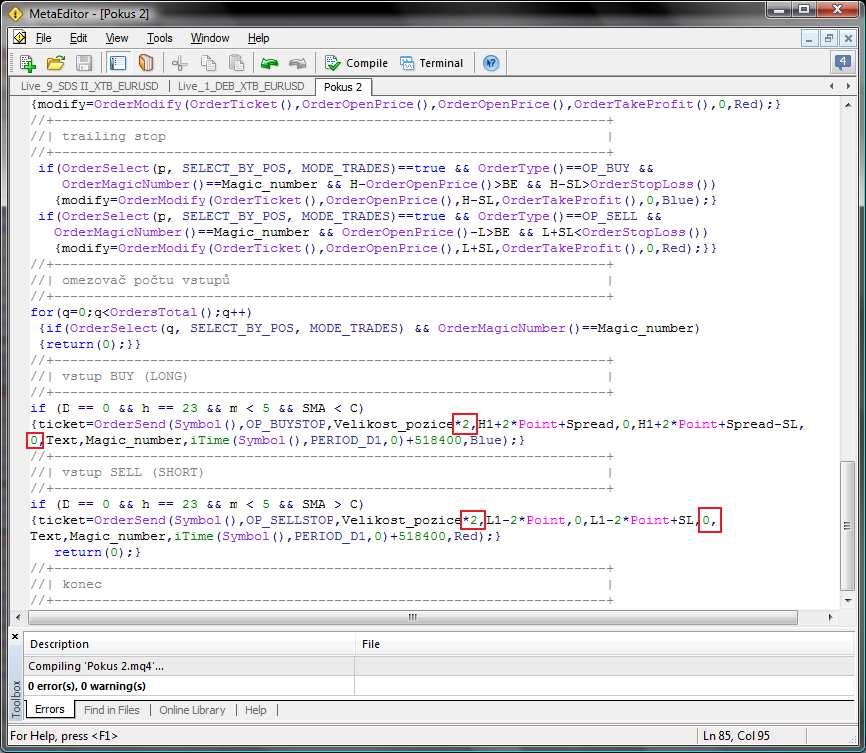Open the Dictionary book icon
The height and width of the screenshot is (753, 866).
pos(146,63)
